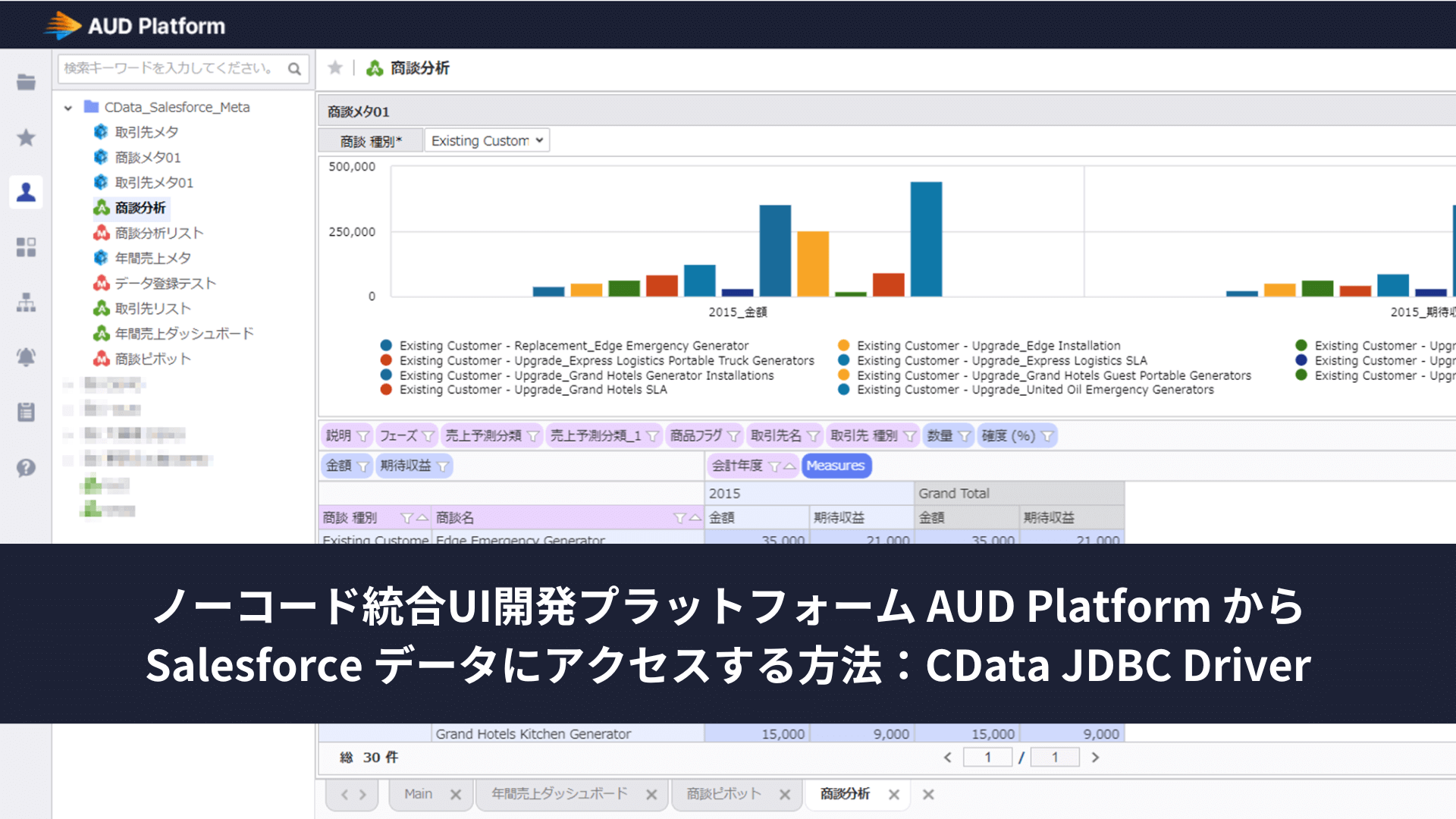The image size is (1456, 819).
Task: Open the folder icon at the sidebar top
Action: (x=26, y=82)
